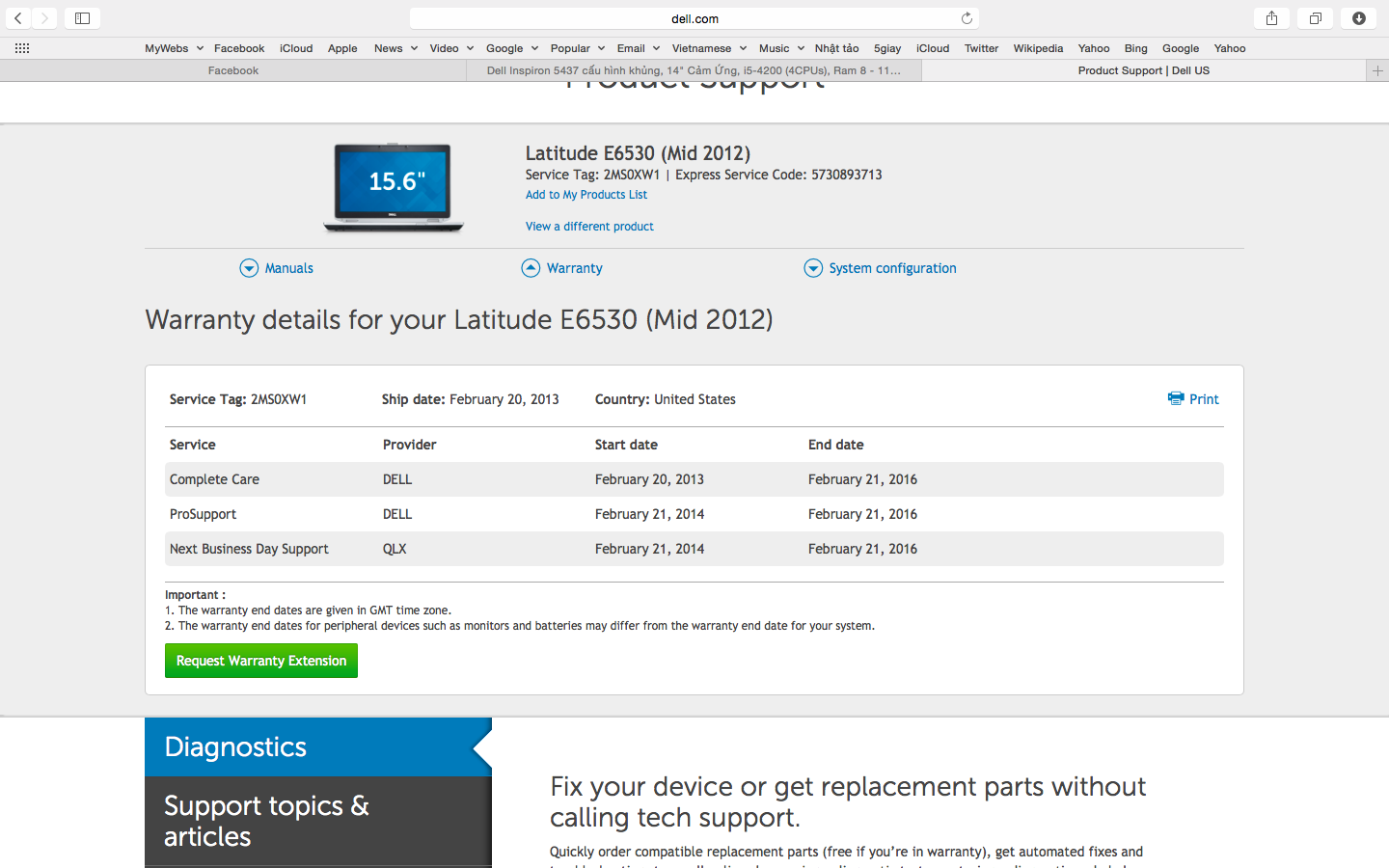Open the 5giay bookmark
The image size is (1389, 868).
pos(887,48)
